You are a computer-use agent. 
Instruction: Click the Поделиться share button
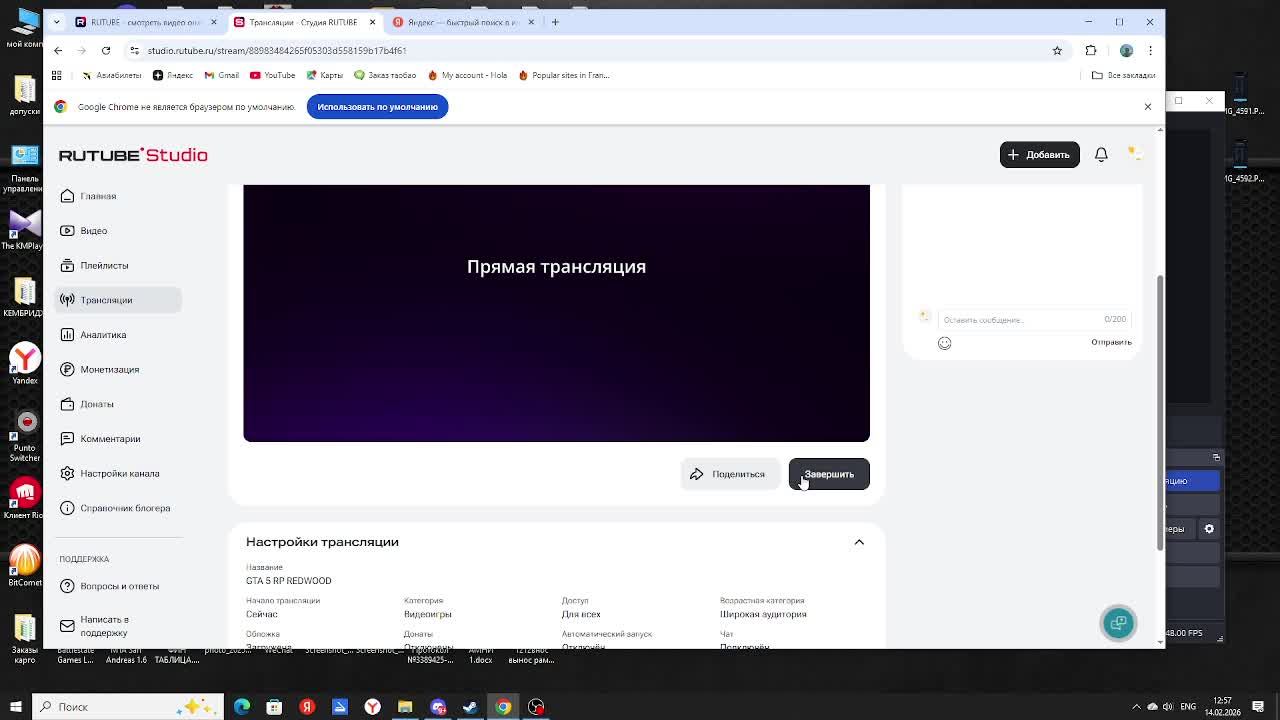729,474
